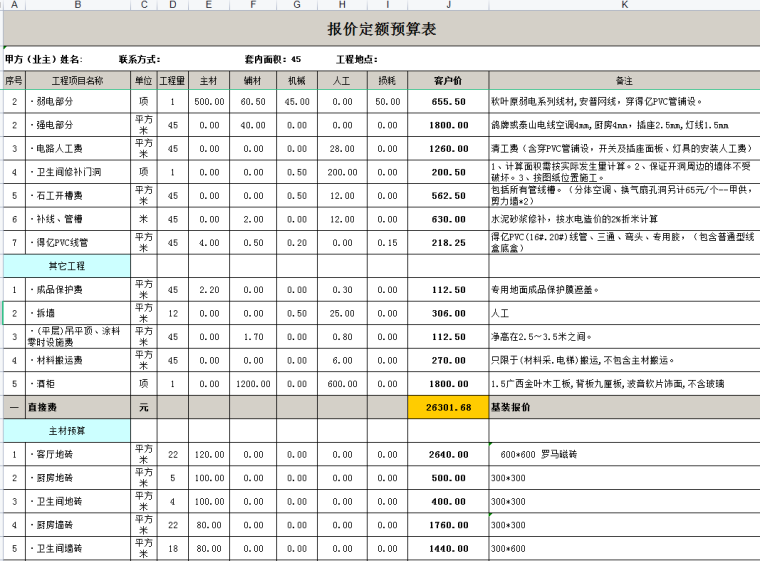Click the 120.00 main material cell
Image resolution: width=760 pixels, height=561 pixels.
[209, 454]
